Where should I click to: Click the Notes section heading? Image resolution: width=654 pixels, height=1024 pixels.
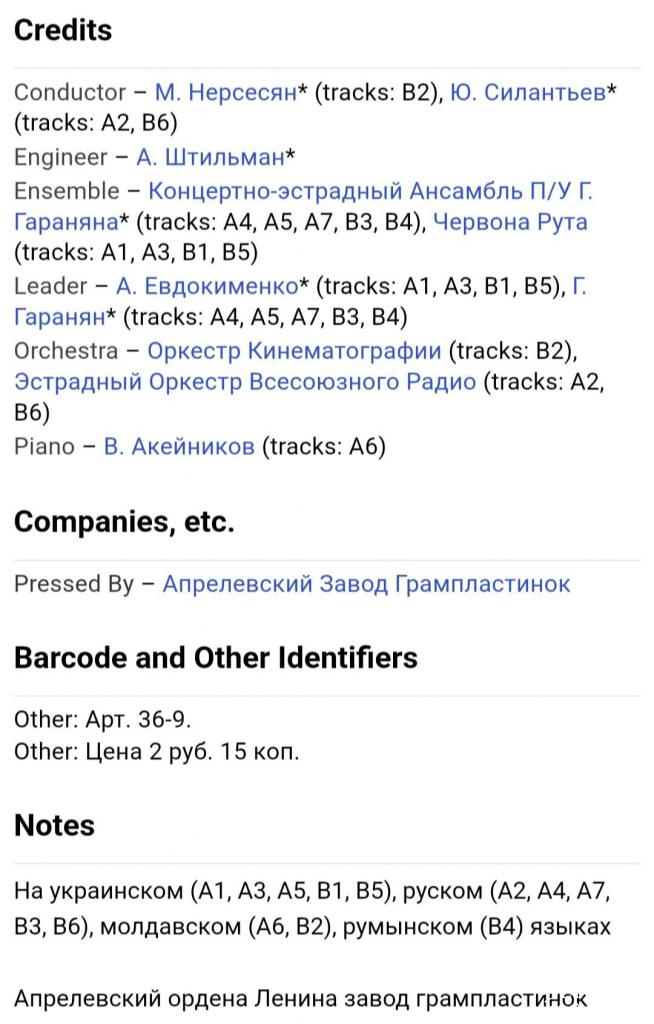tap(54, 826)
